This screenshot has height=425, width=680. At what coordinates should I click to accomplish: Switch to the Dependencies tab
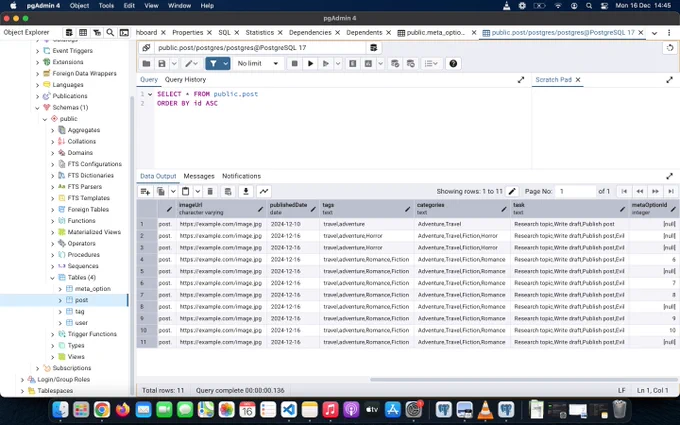(x=310, y=33)
